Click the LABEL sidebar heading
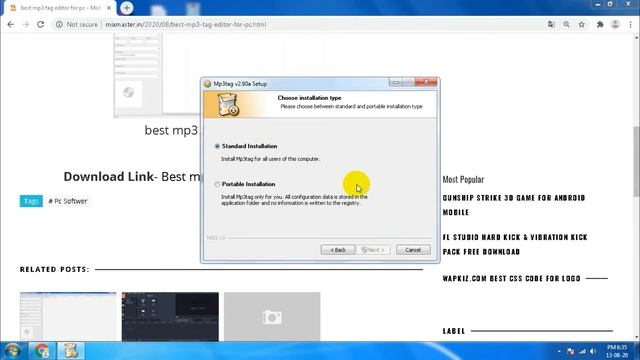 point(454,331)
